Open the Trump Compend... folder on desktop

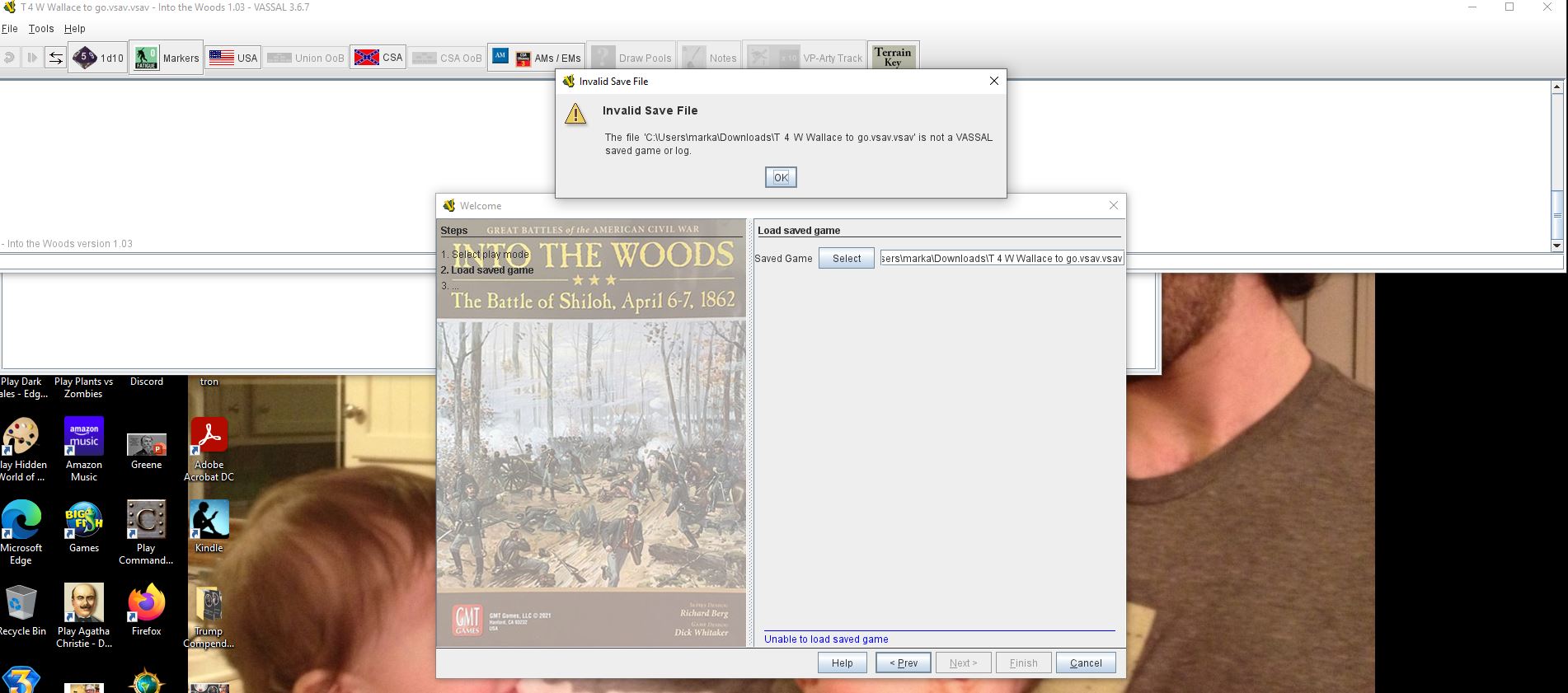tap(209, 616)
